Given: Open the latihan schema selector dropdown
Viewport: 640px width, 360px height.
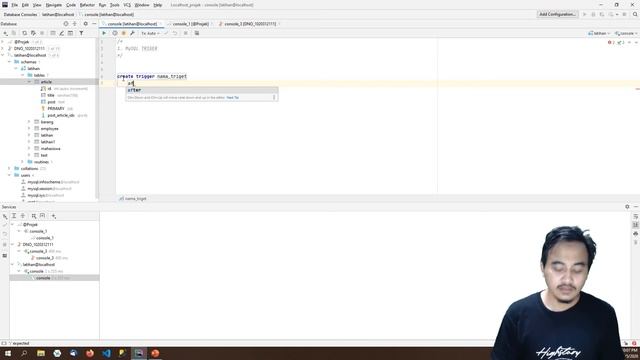Looking at the screenshot, I should pos(599,33).
